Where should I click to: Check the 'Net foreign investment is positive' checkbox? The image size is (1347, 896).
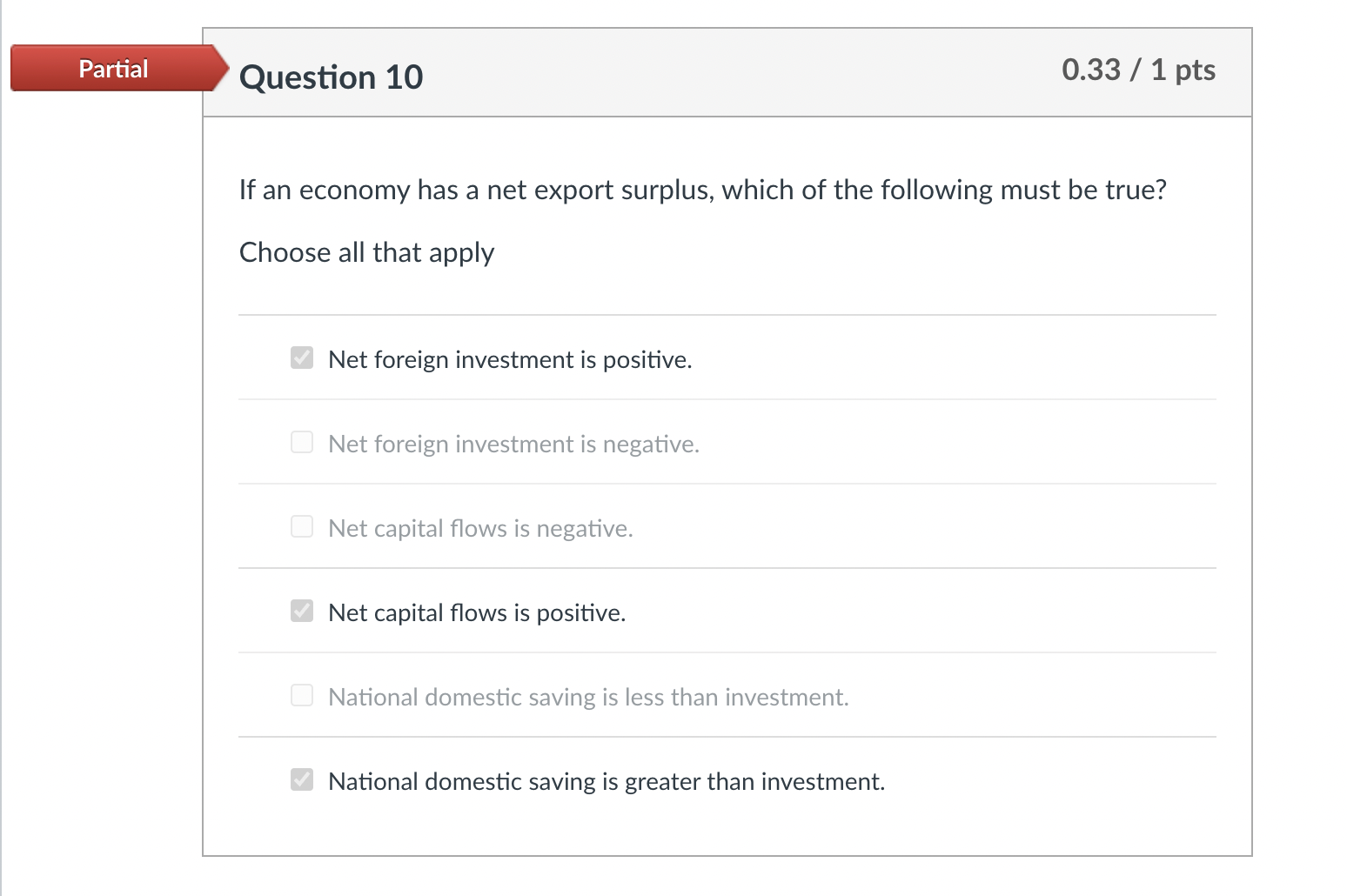(301, 358)
